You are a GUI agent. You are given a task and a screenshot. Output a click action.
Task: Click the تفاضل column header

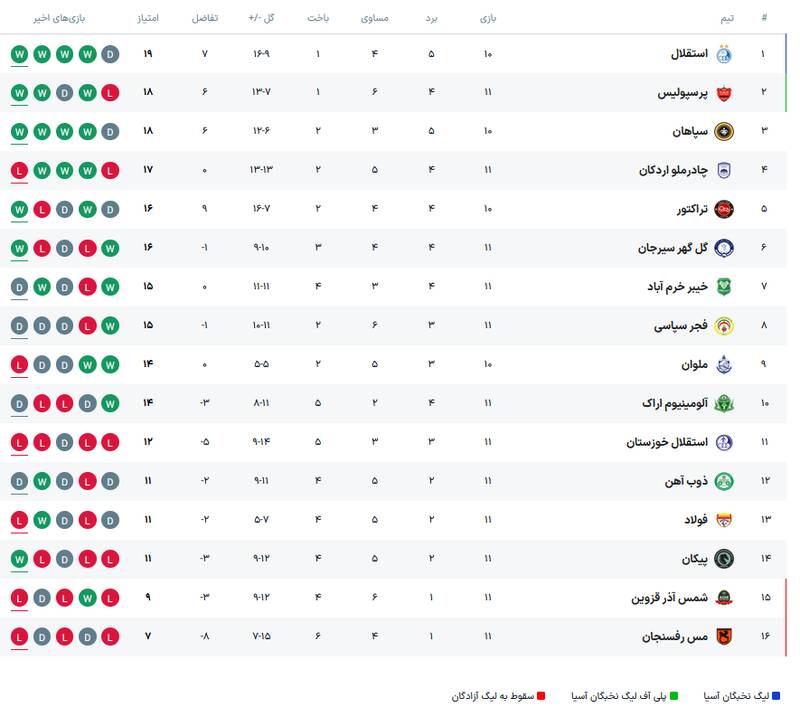(x=205, y=19)
